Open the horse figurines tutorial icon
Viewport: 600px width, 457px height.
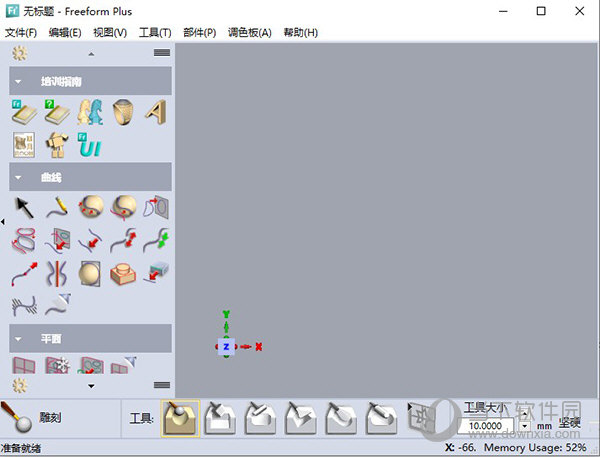click(90, 112)
